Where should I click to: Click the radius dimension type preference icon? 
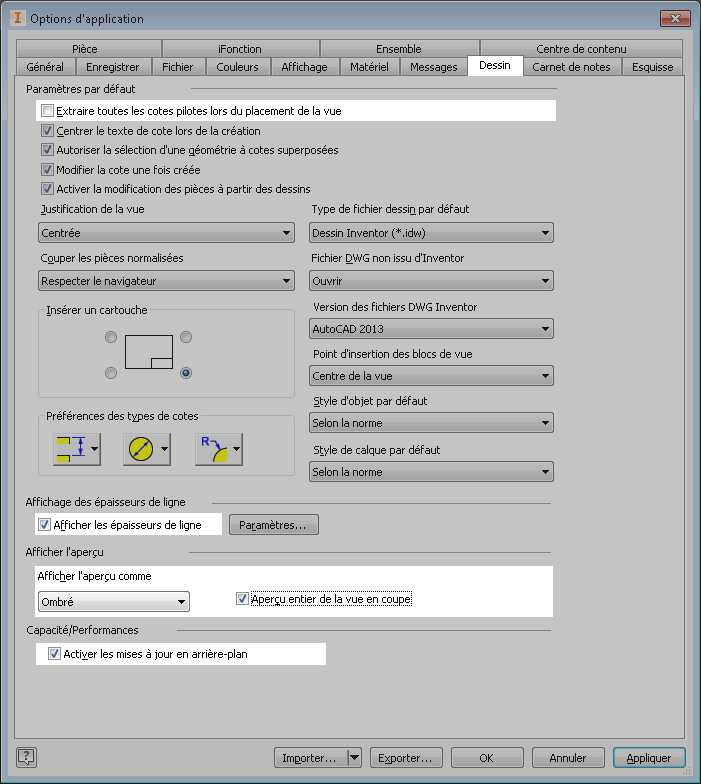pyautogui.click(x=213, y=448)
